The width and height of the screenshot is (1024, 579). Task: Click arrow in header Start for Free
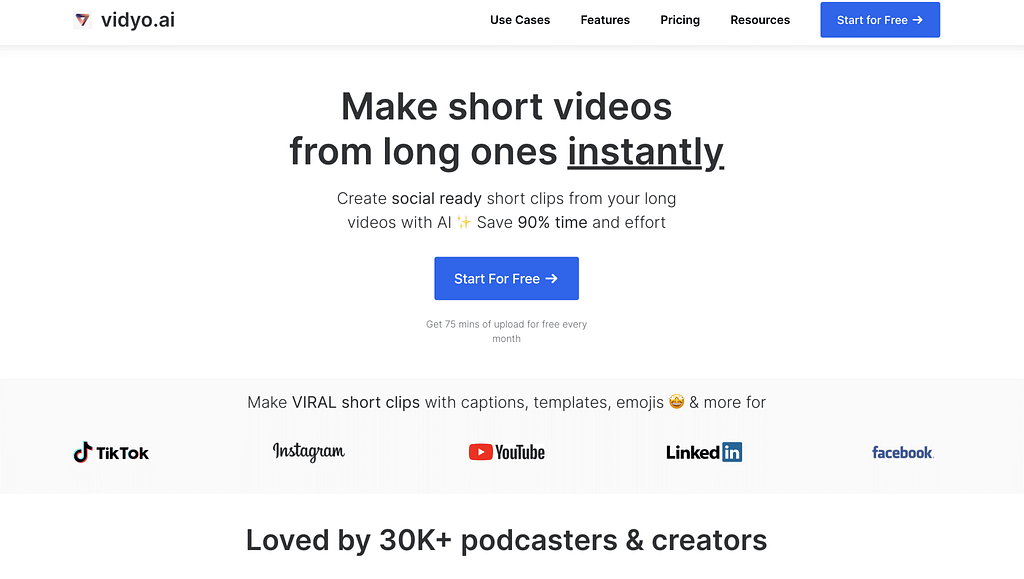click(918, 20)
